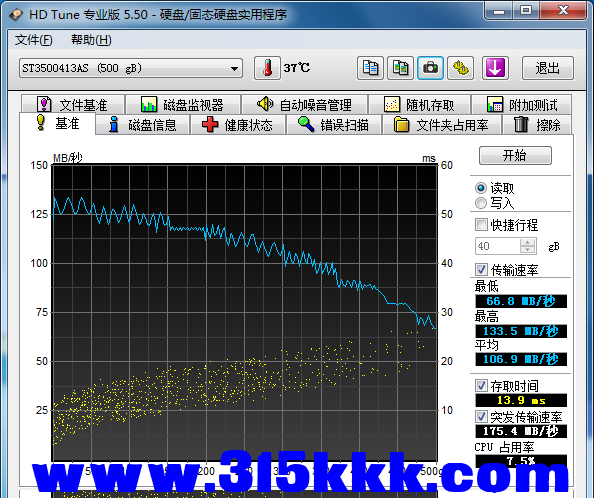Click the 66.8 MB/秒 minimum value

coord(521,301)
